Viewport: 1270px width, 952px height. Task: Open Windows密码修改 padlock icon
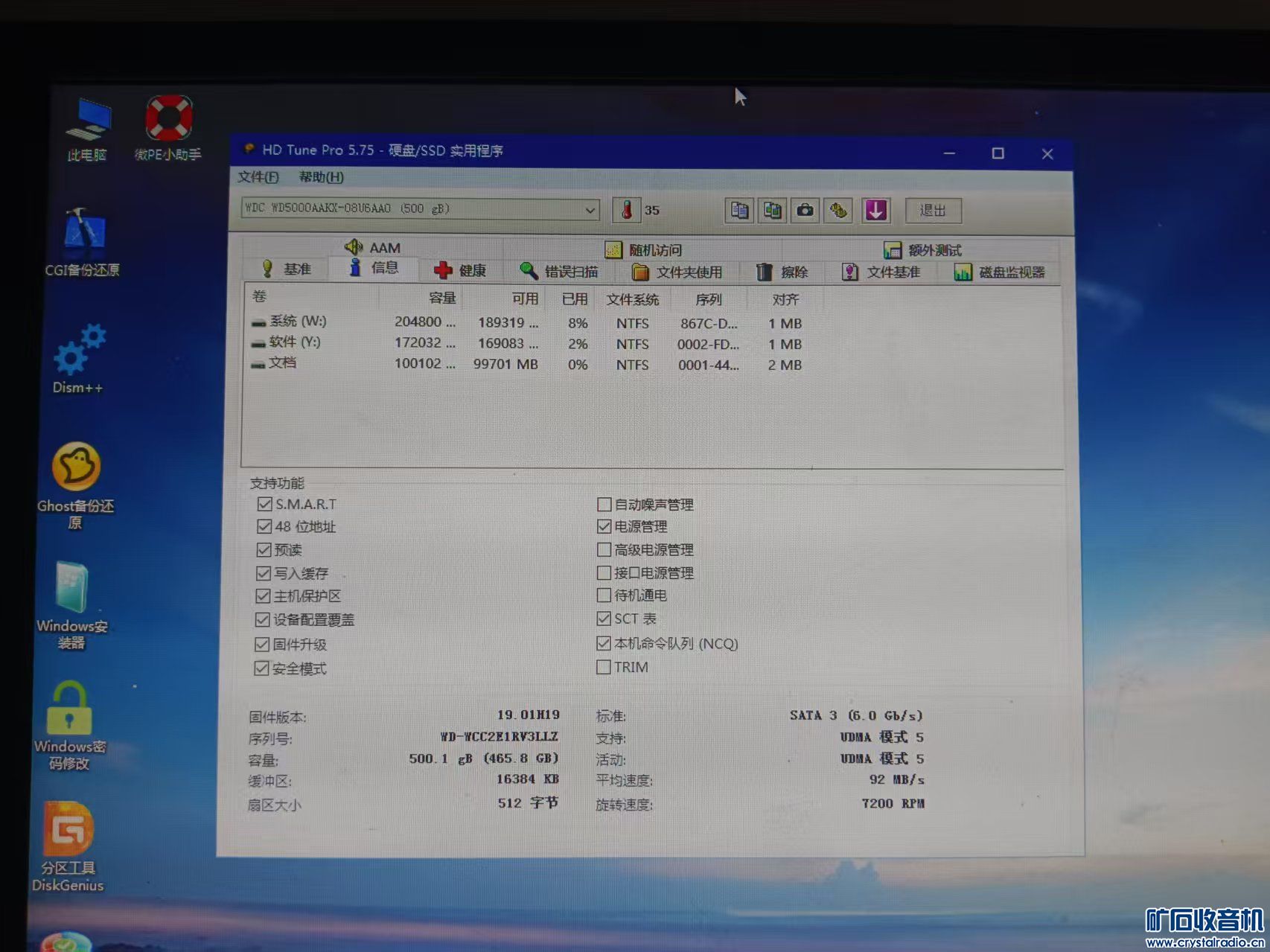click(70, 725)
